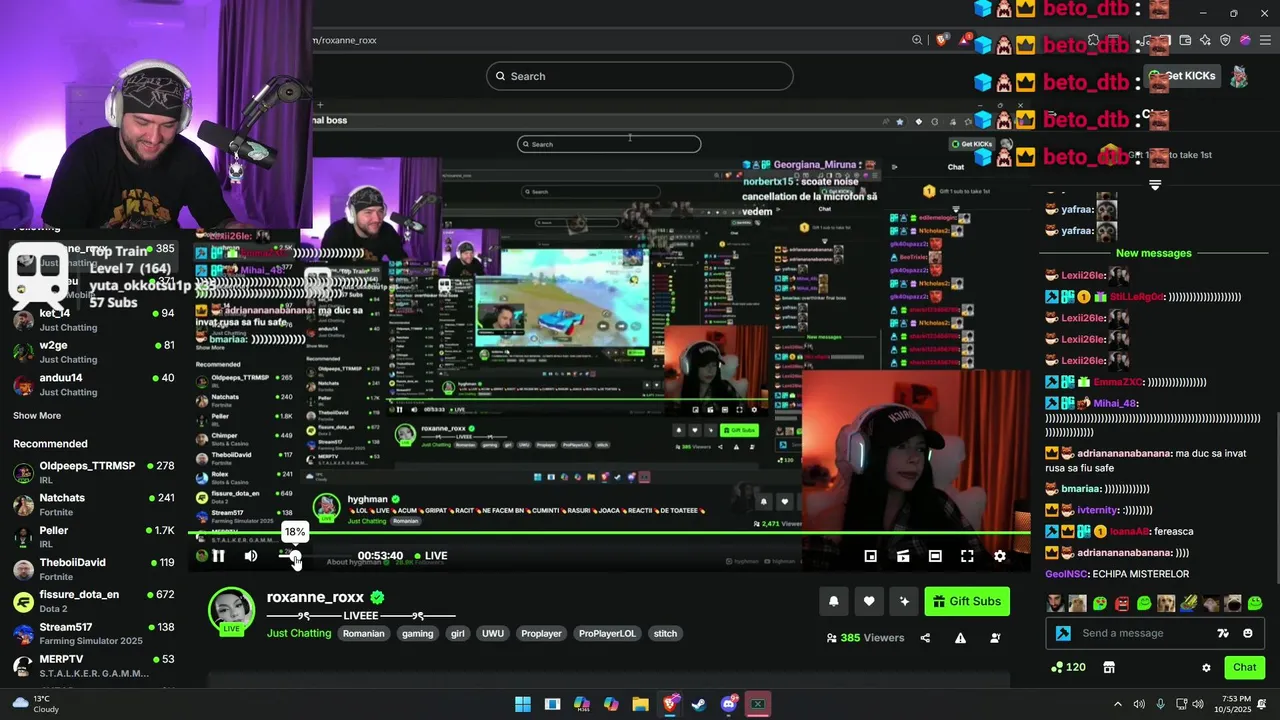This screenshot has width=1280, height=720.
Task: Select the stitch tag
Action: pos(665,633)
